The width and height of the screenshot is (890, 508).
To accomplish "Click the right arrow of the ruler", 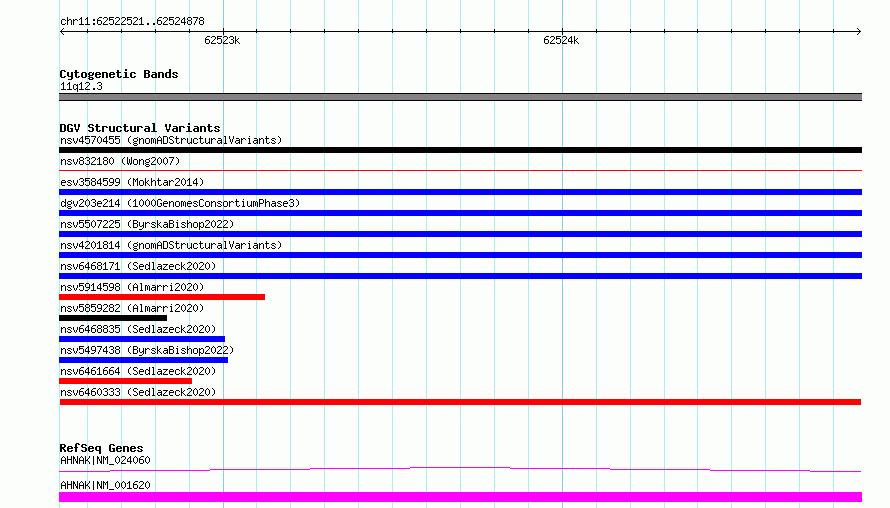I will pos(859,31).
